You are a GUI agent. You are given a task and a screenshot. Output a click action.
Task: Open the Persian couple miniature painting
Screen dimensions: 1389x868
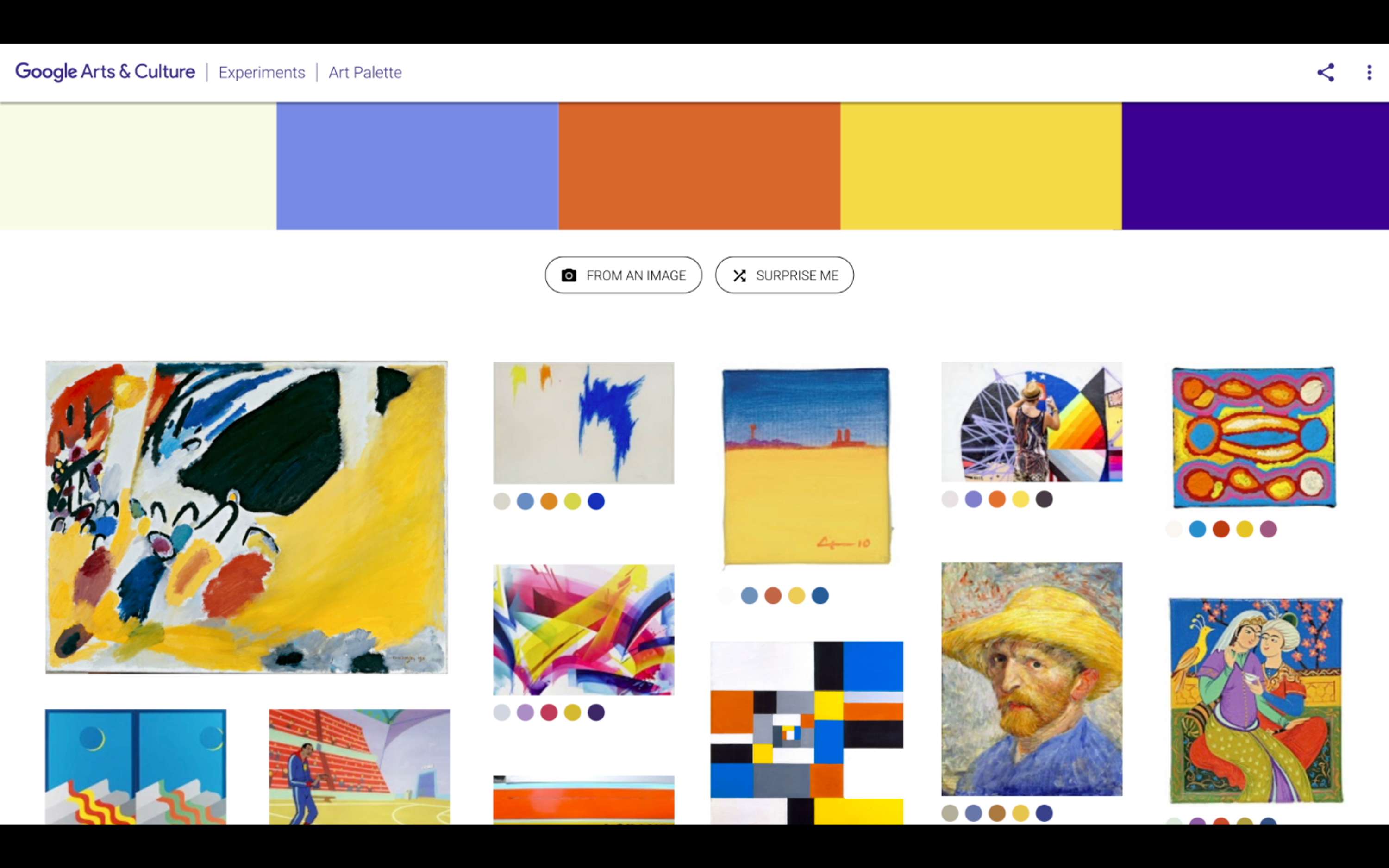click(x=1256, y=700)
